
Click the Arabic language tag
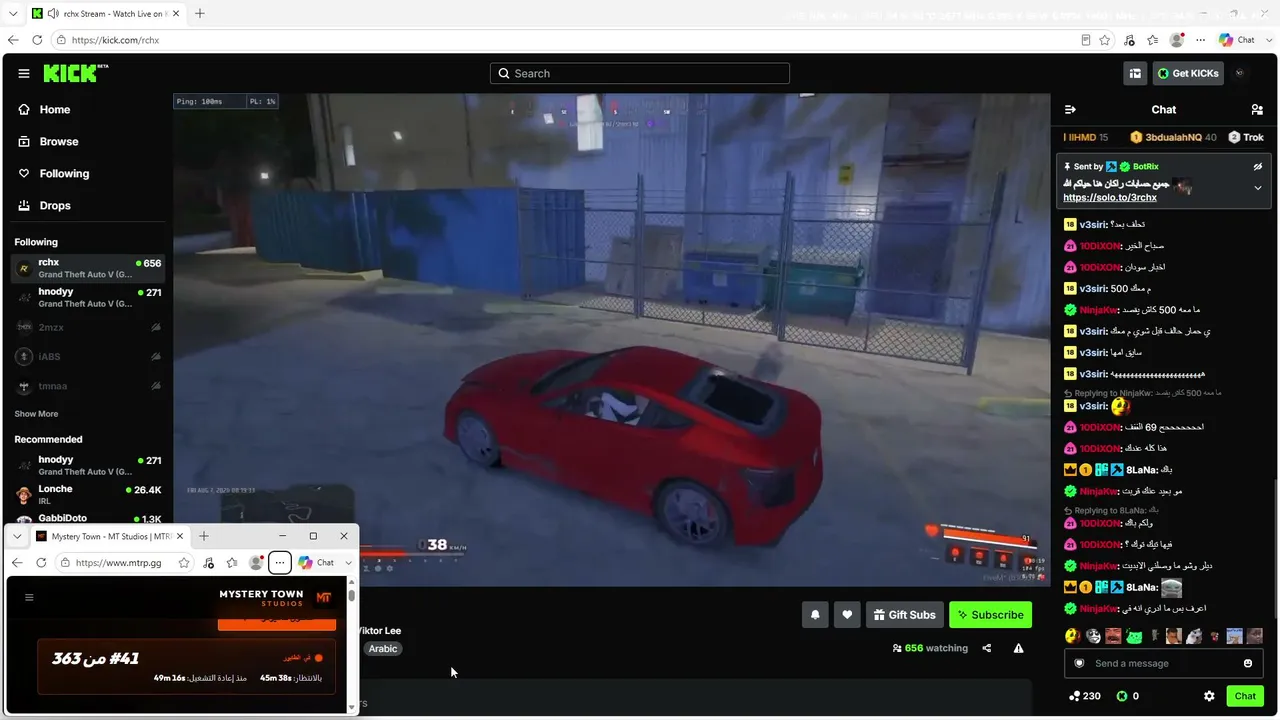point(383,649)
